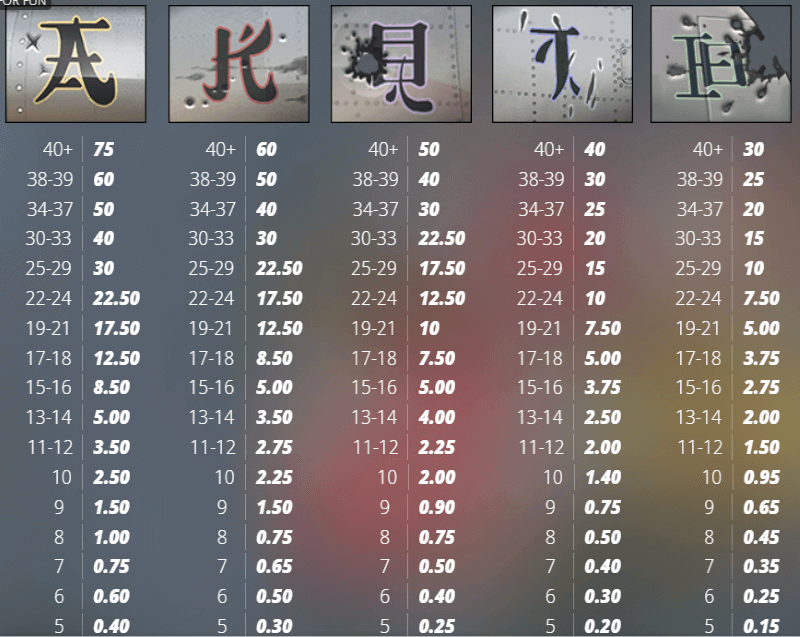The image size is (800, 637).
Task: Click fifth column payout 2.75 for 15-16
Action: (x=762, y=388)
